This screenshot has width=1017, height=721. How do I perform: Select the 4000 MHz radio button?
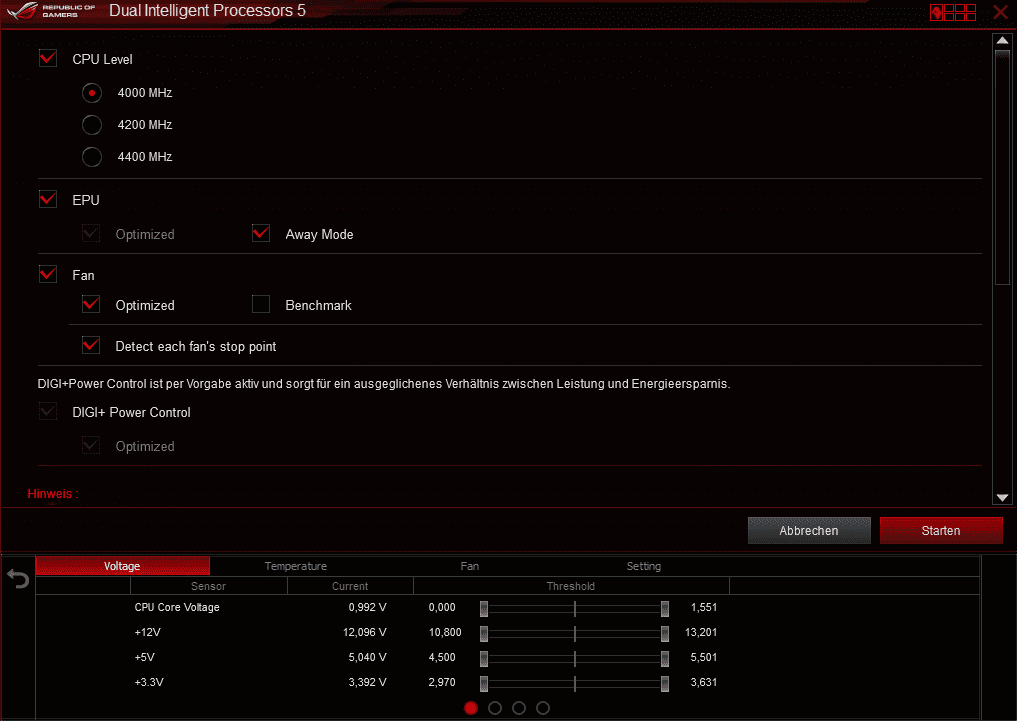tap(92, 93)
